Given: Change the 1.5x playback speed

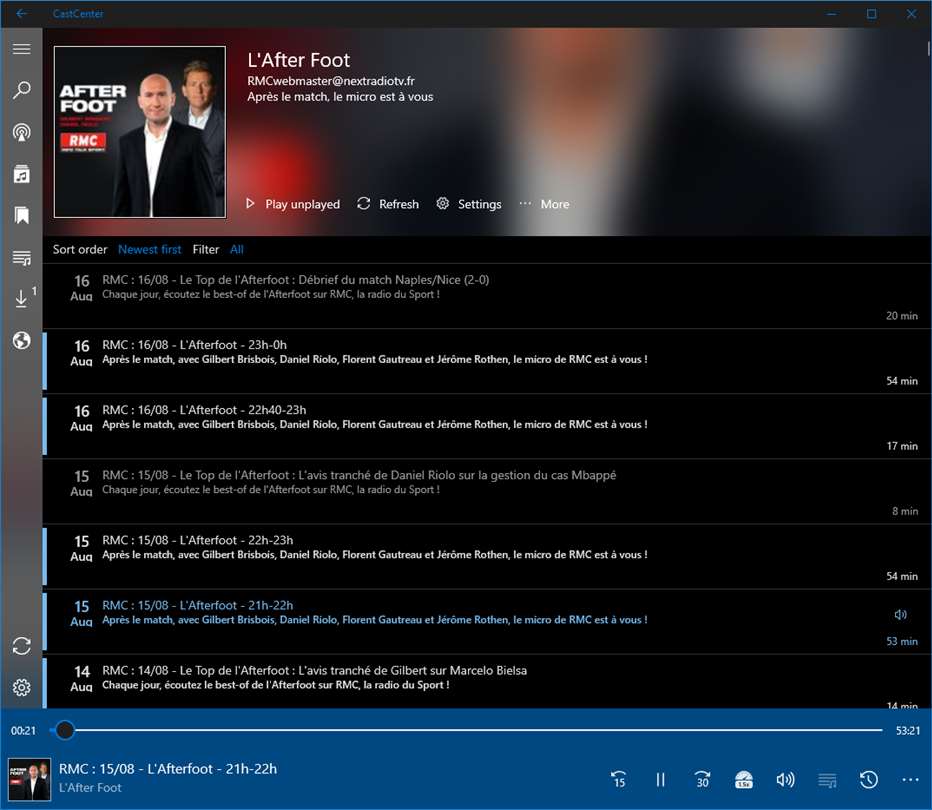Looking at the screenshot, I should point(744,779).
